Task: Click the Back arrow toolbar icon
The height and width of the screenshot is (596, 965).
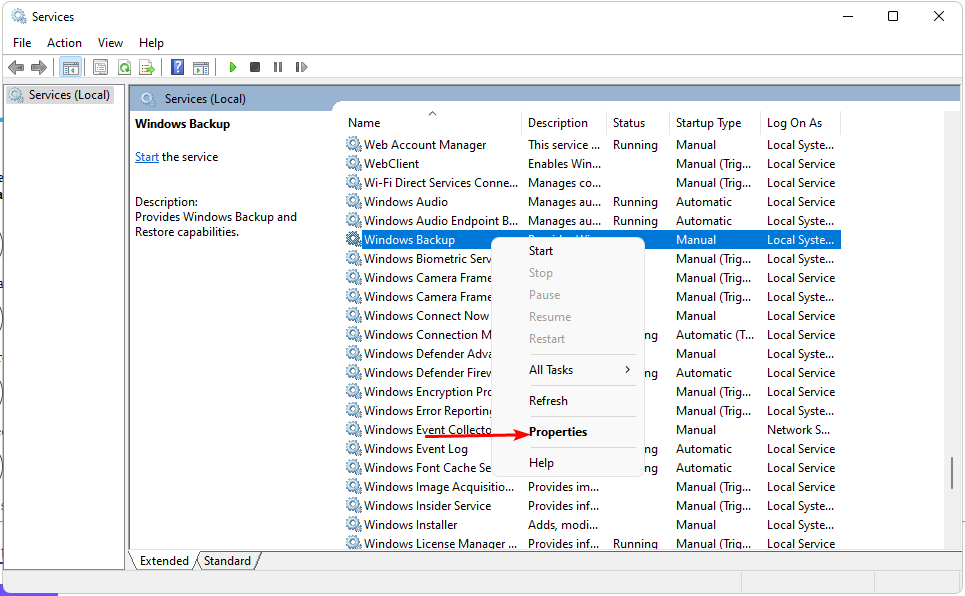Action: point(16,67)
